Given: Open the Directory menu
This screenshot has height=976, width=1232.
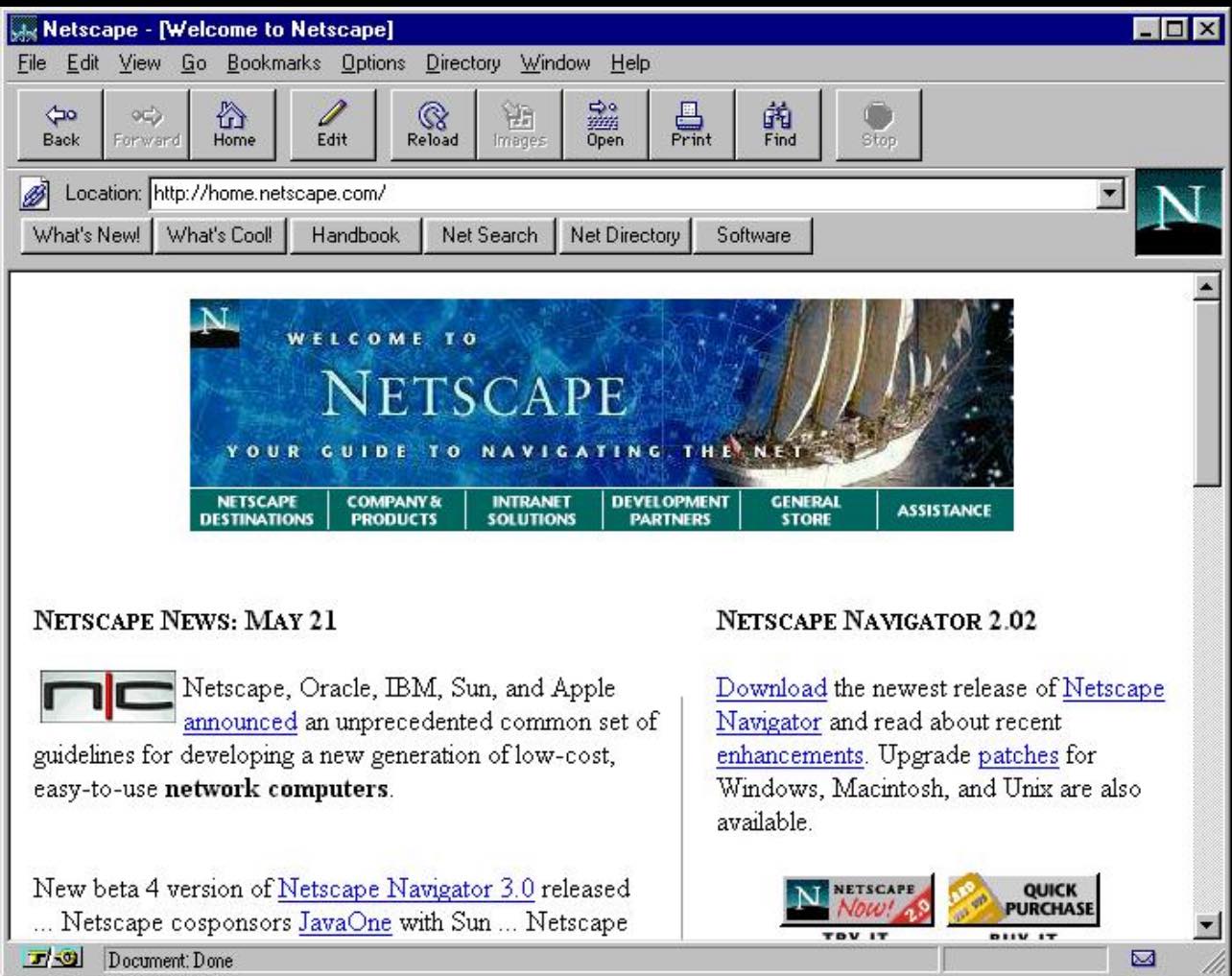Looking at the screenshot, I should coord(463,63).
